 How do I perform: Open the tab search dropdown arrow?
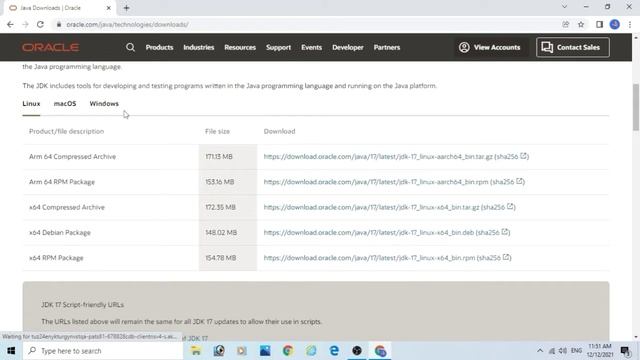[564, 7]
